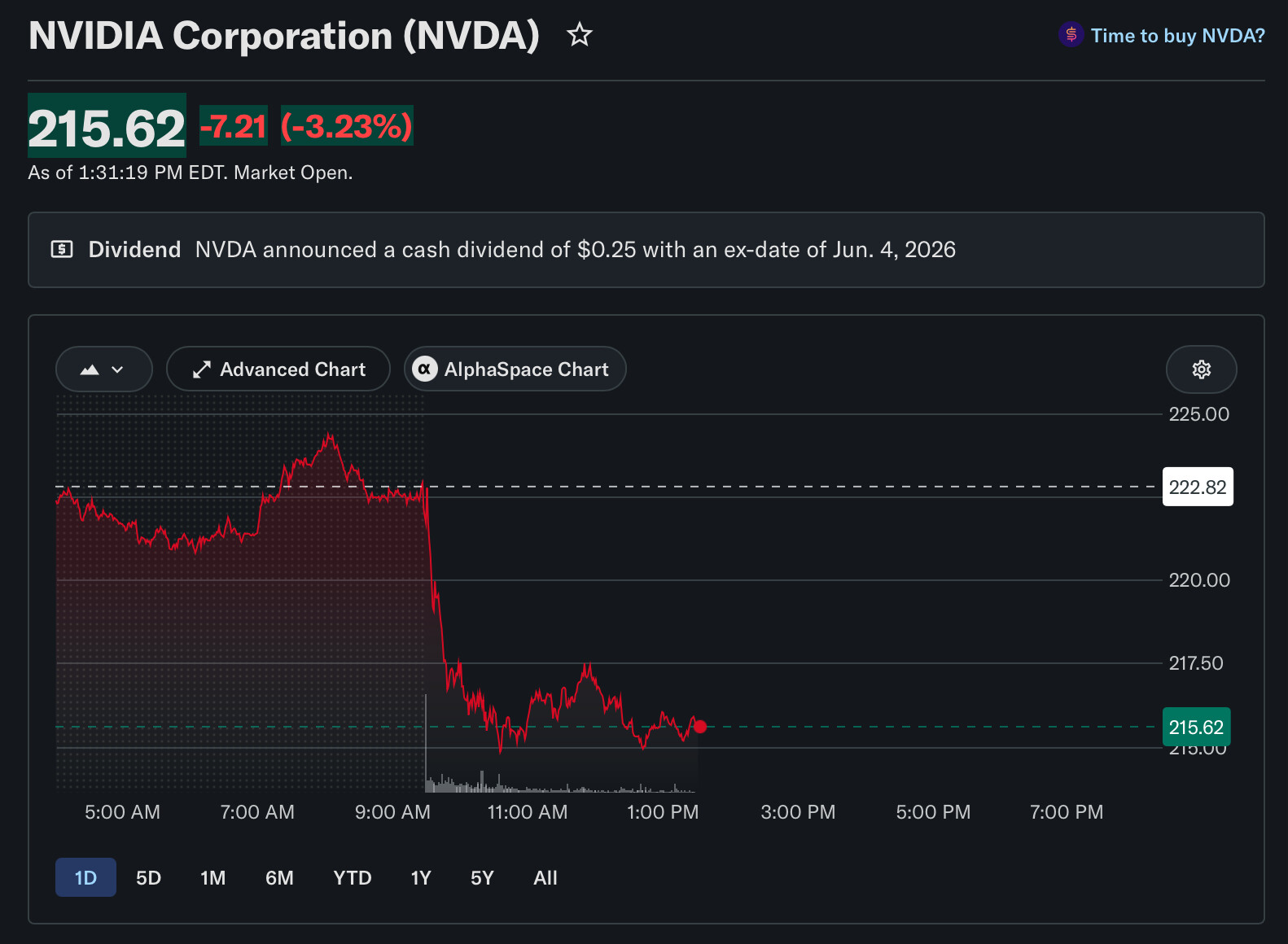The height and width of the screenshot is (944, 1288).
Task: Select the YTD range
Action: [353, 877]
